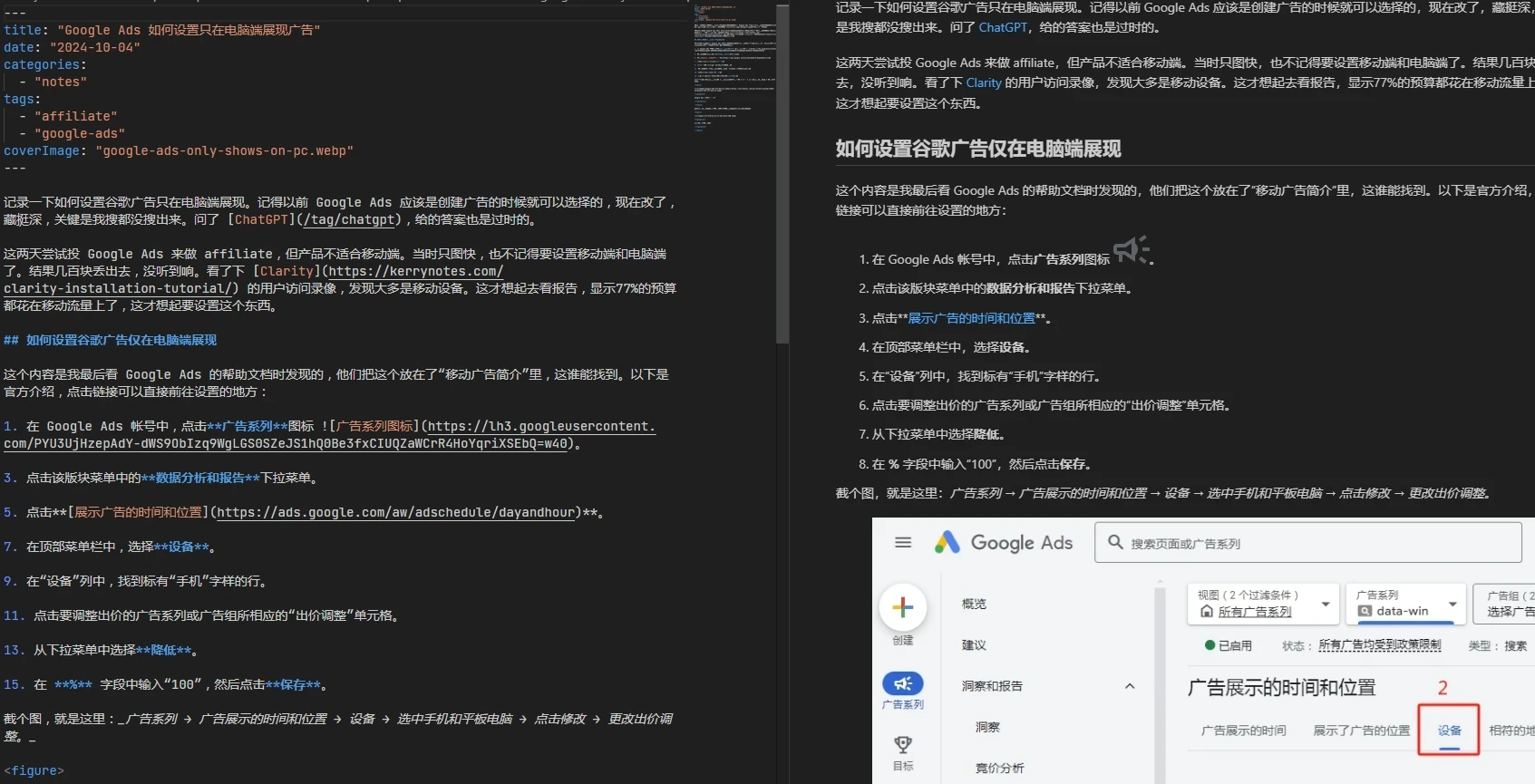
Task: Open the 视图 filter dropdown arrow
Action: pos(1326,604)
